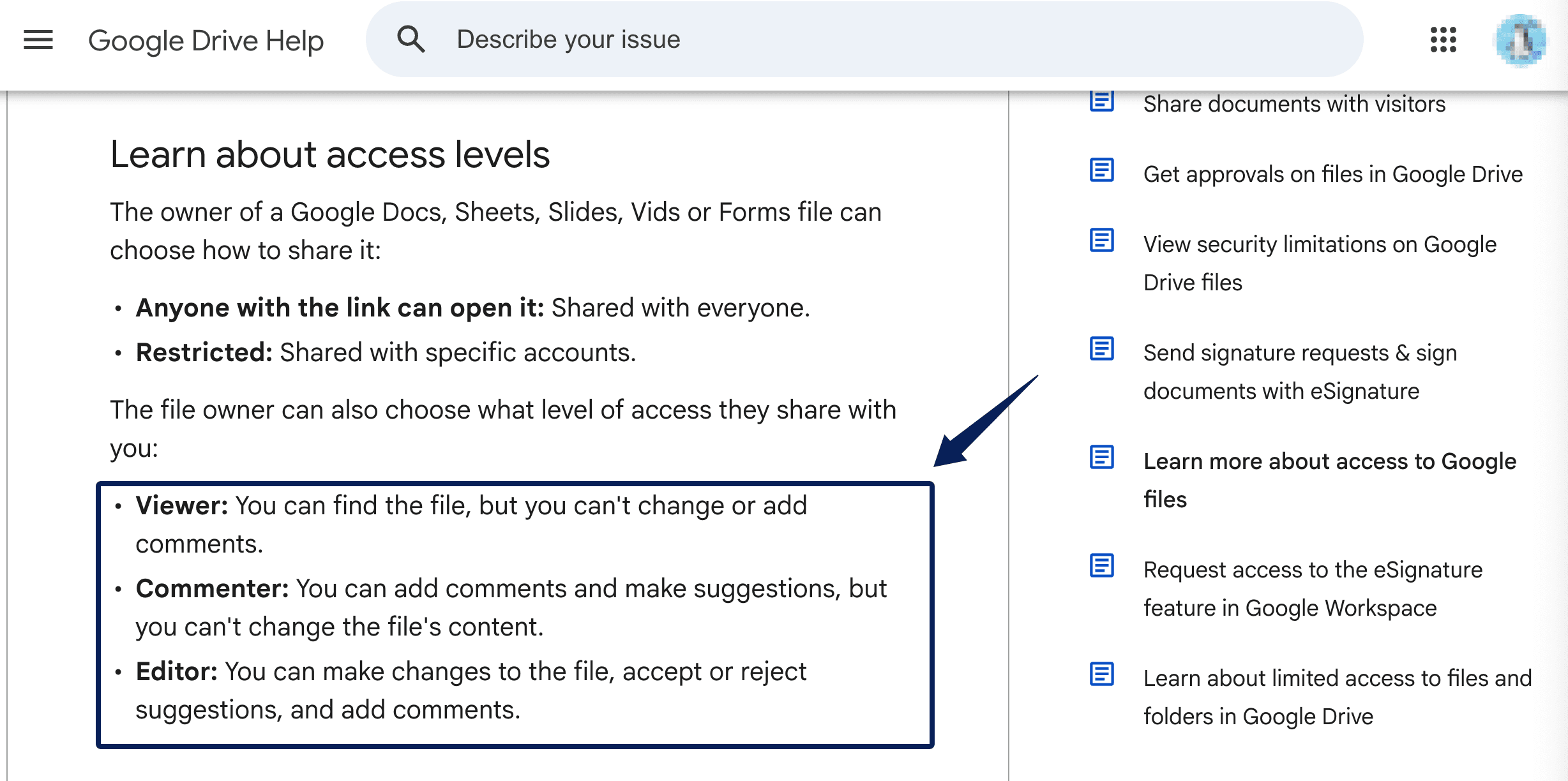Click document icon beside Send signature requests

1102,349
